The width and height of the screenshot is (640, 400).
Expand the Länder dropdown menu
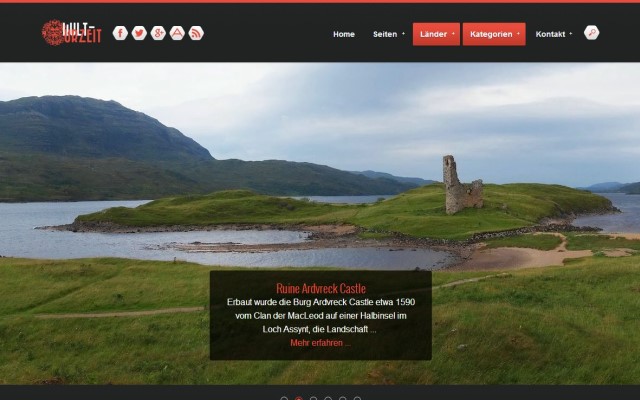[436, 34]
